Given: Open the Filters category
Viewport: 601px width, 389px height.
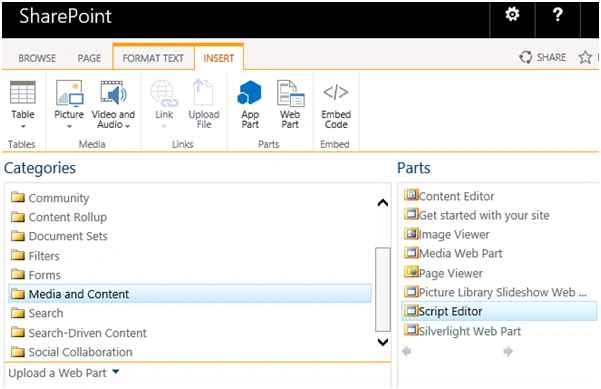Looking at the screenshot, I should [x=35, y=256].
